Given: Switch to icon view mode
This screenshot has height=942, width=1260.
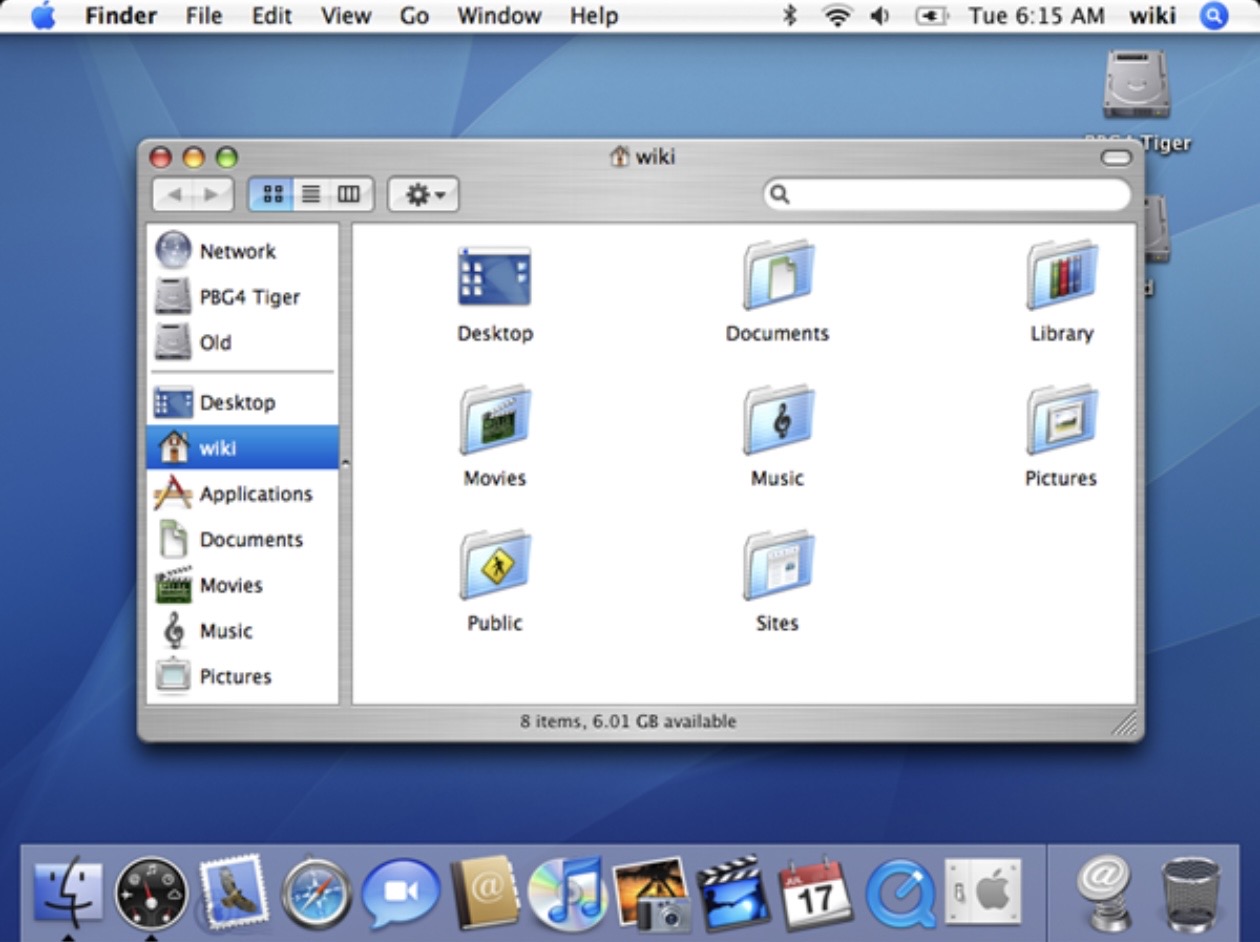Looking at the screenshot, I should pyautogui.click(x=272, y=195).
